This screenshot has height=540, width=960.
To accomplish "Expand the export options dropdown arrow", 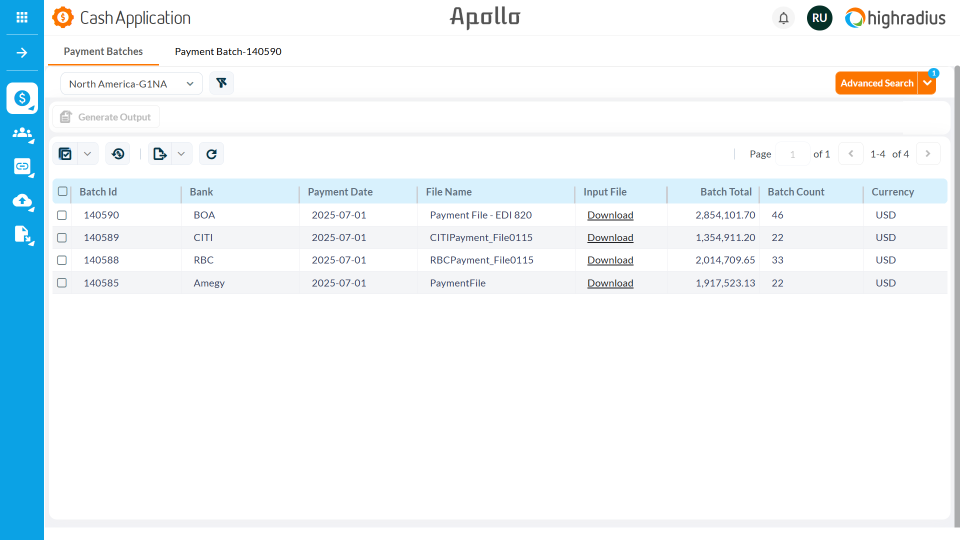I will click(181, 154).
